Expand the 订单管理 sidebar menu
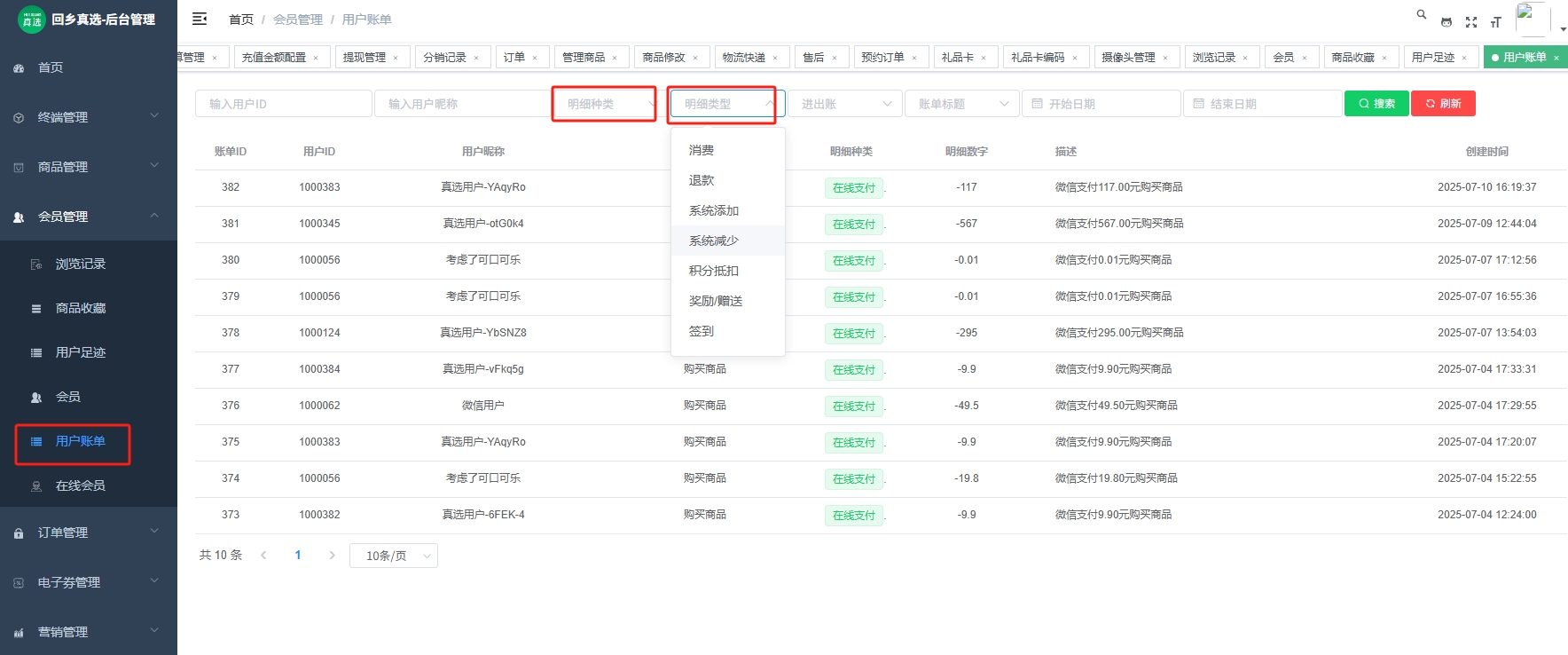1568x655 pixels. click(89, 533)
